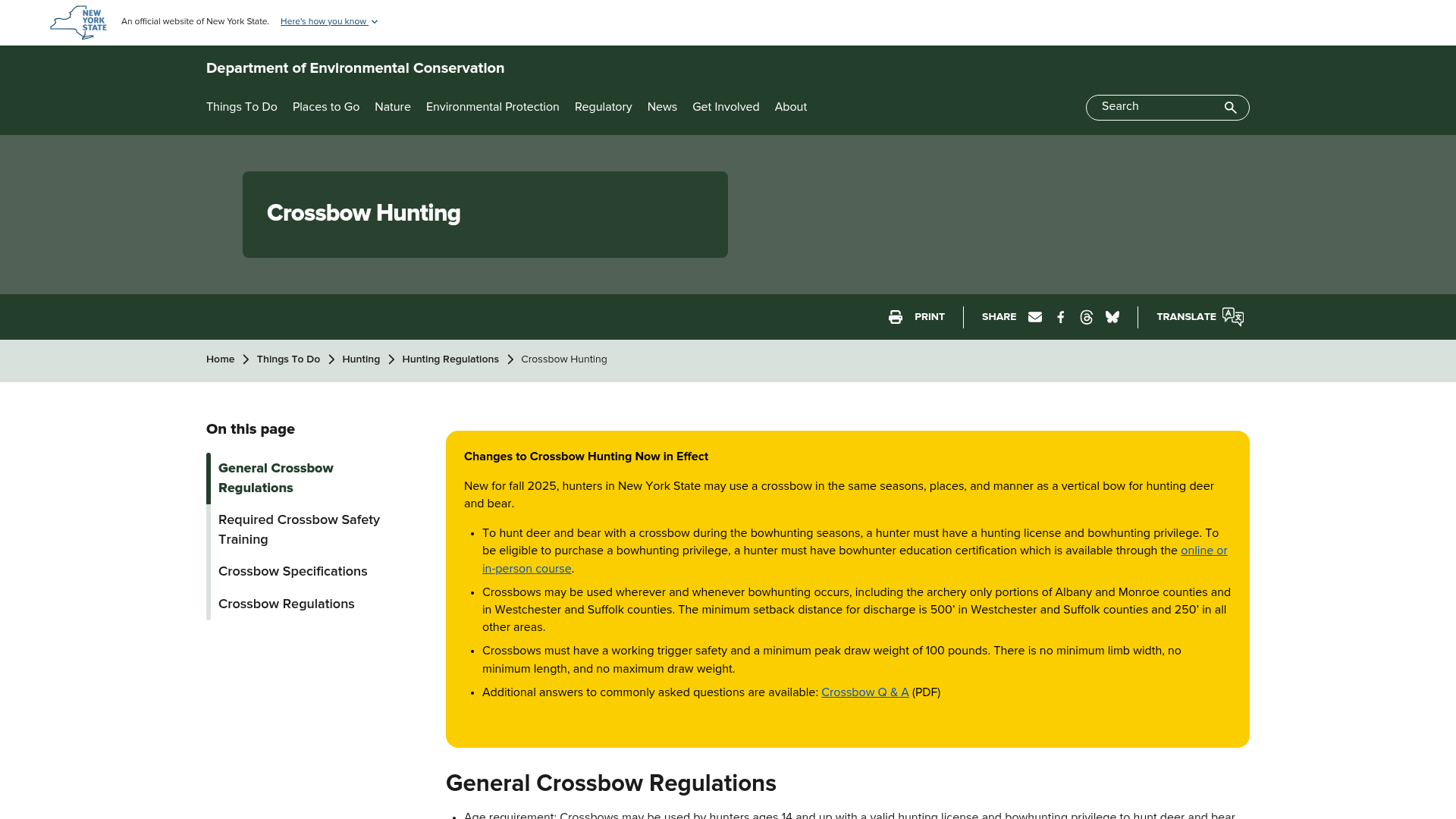This screenshot has height=819, width=1456.
Task: Jump to General Crossbow Regulations section
Action: tap(276, 479)
